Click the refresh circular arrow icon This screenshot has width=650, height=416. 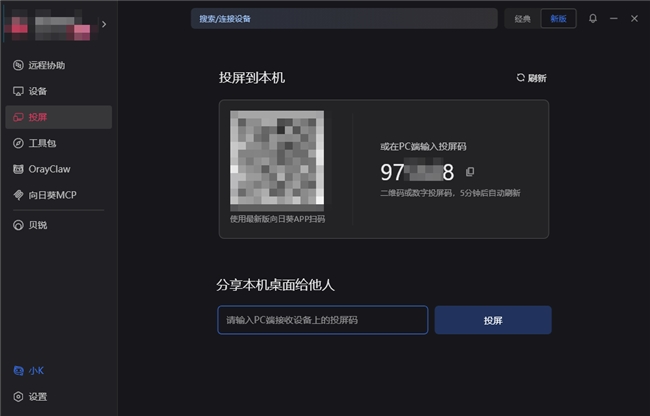pyautogui.click(x=521, y=77)
